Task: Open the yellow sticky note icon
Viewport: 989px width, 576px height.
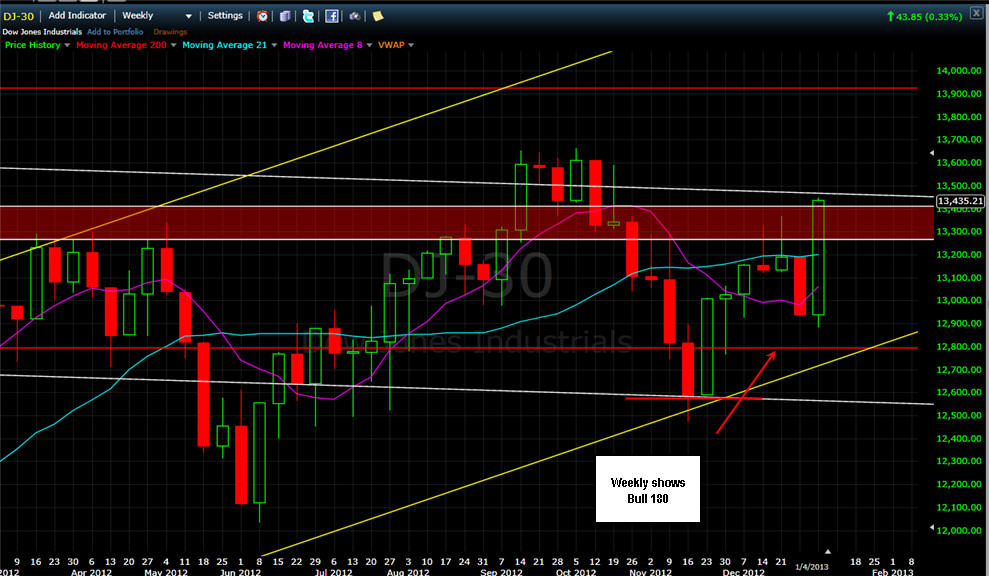Action: tap(378, 16)
